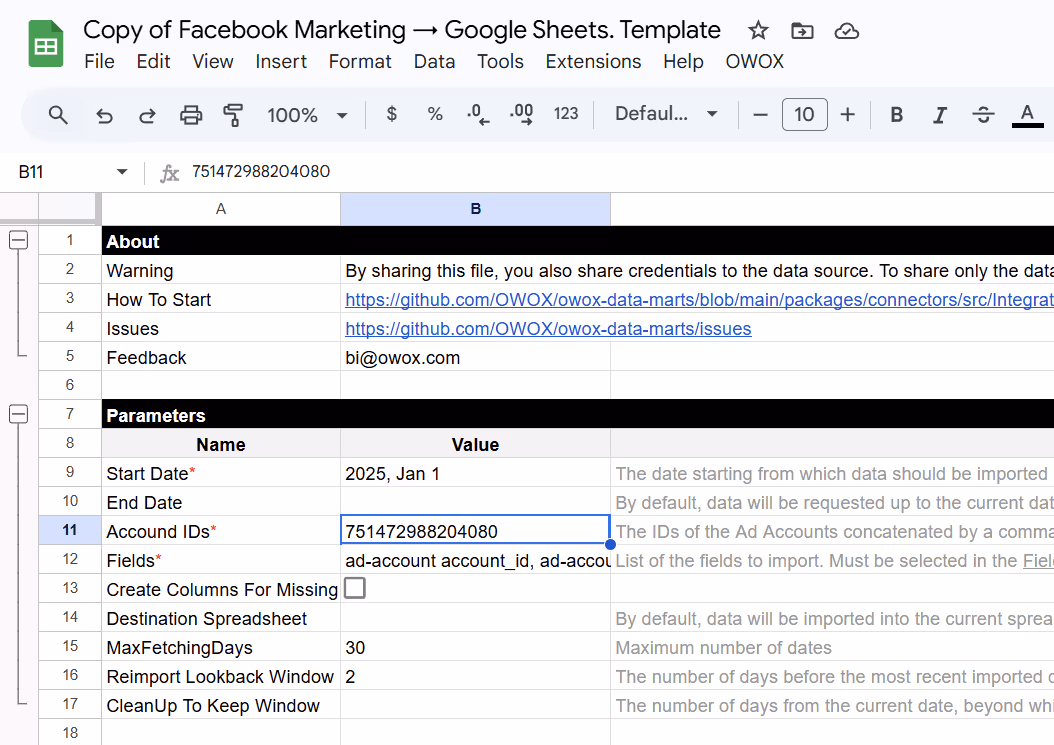Undo the last action

tap(104, 116)
